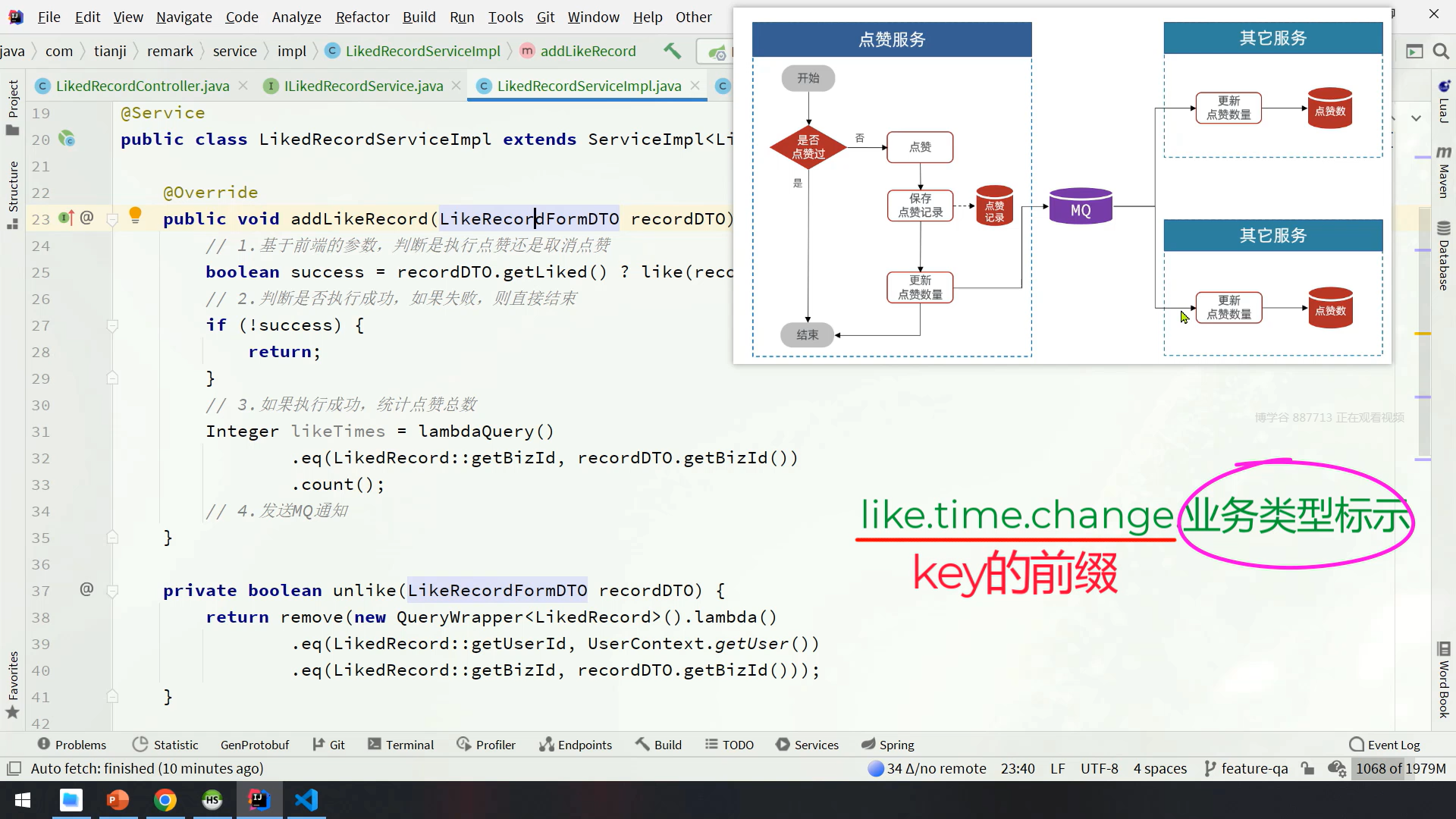The width and height of the screenshot is (1456, 819).
Task: Toggle the read-only lock icon in the status bar
Action: 1307,768
